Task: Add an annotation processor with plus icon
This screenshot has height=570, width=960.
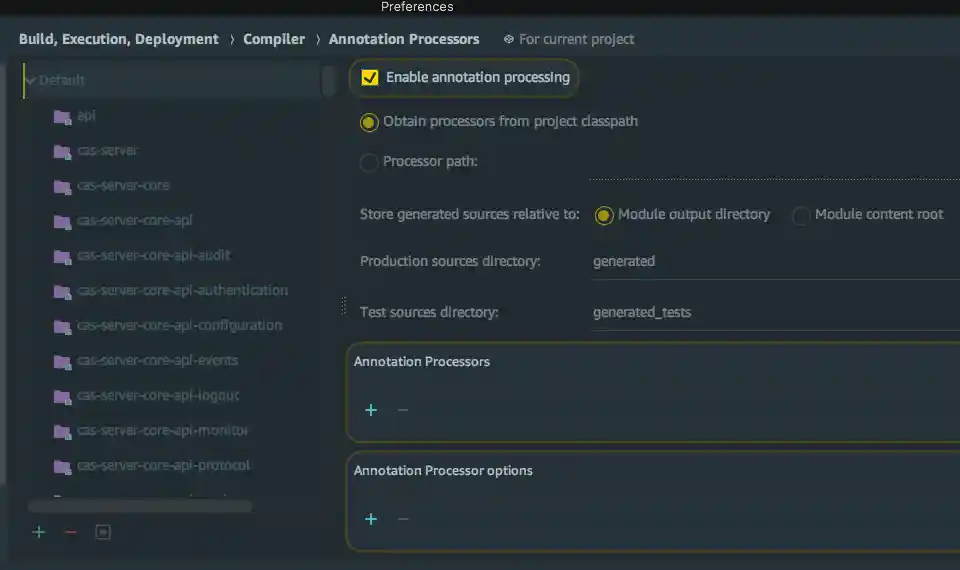Action: [x=371, y=410]
